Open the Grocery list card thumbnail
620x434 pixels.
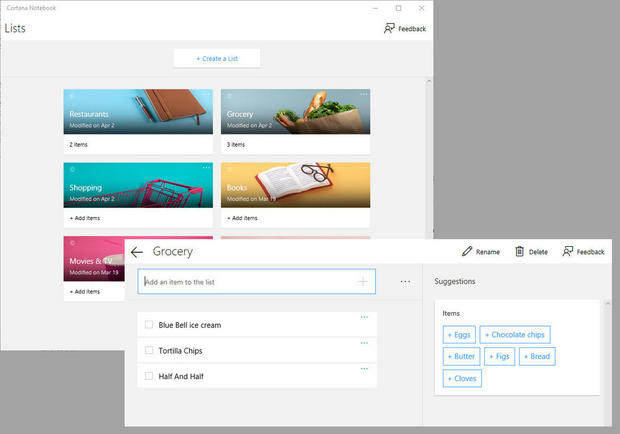click(295, 111)
